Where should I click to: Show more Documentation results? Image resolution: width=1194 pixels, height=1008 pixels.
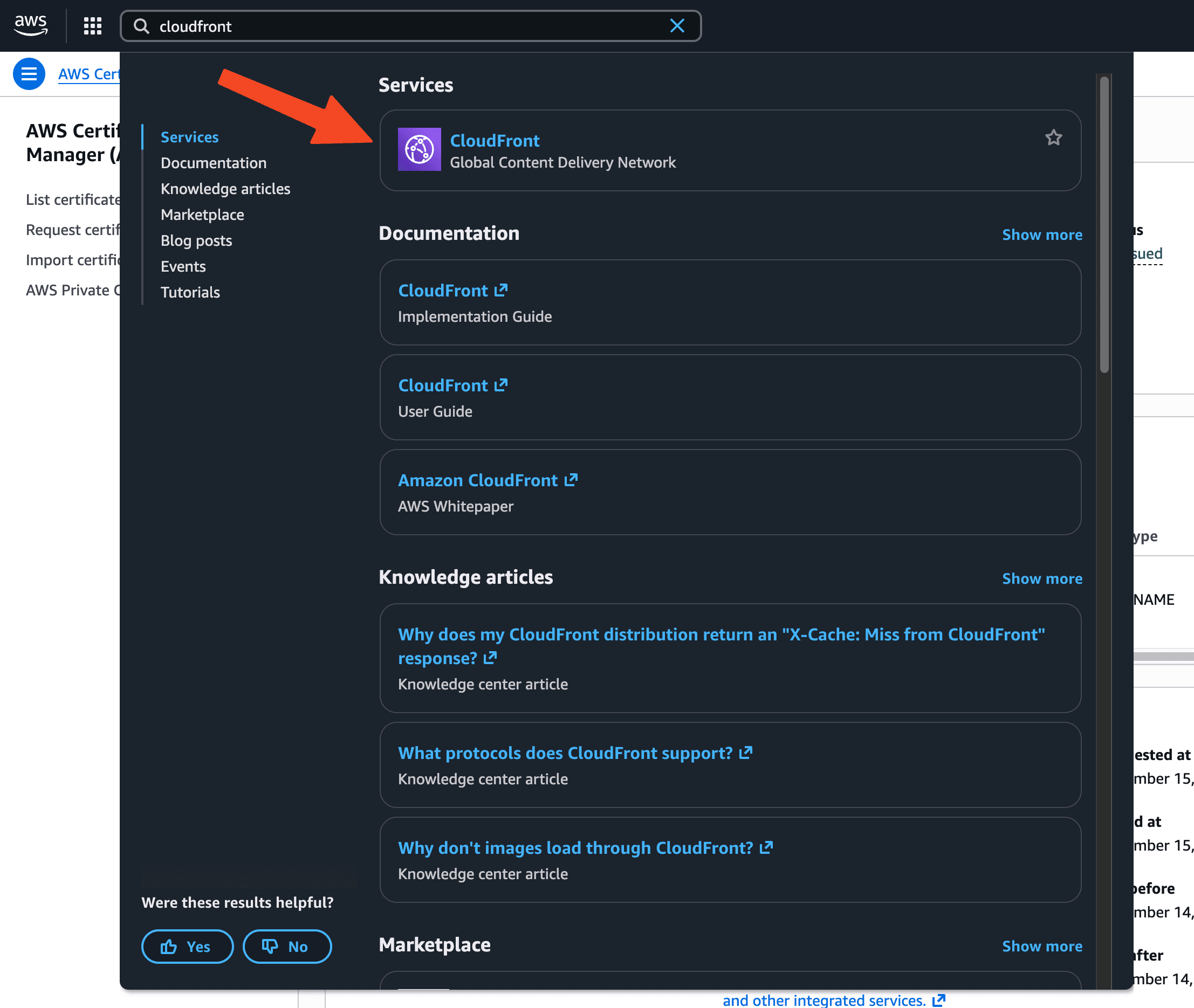click(1041, 235)
